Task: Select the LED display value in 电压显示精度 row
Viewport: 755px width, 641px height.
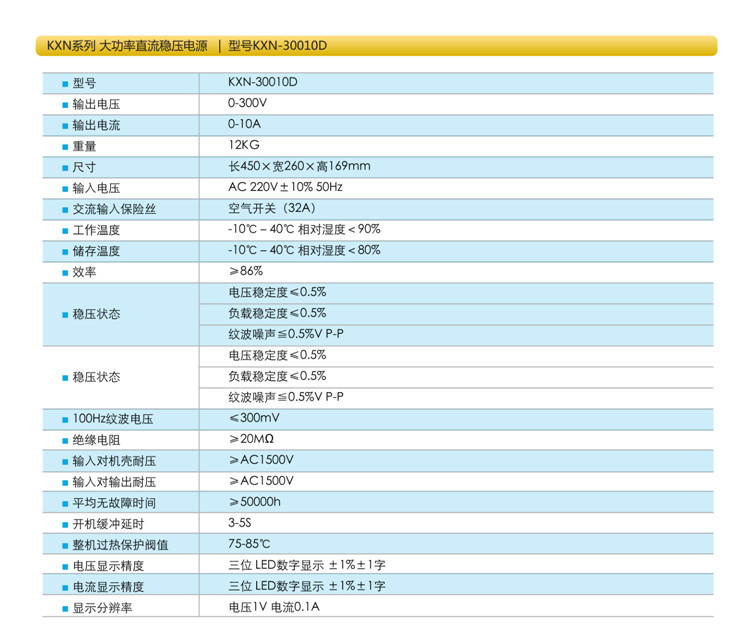Action: (x=307, y=565)
